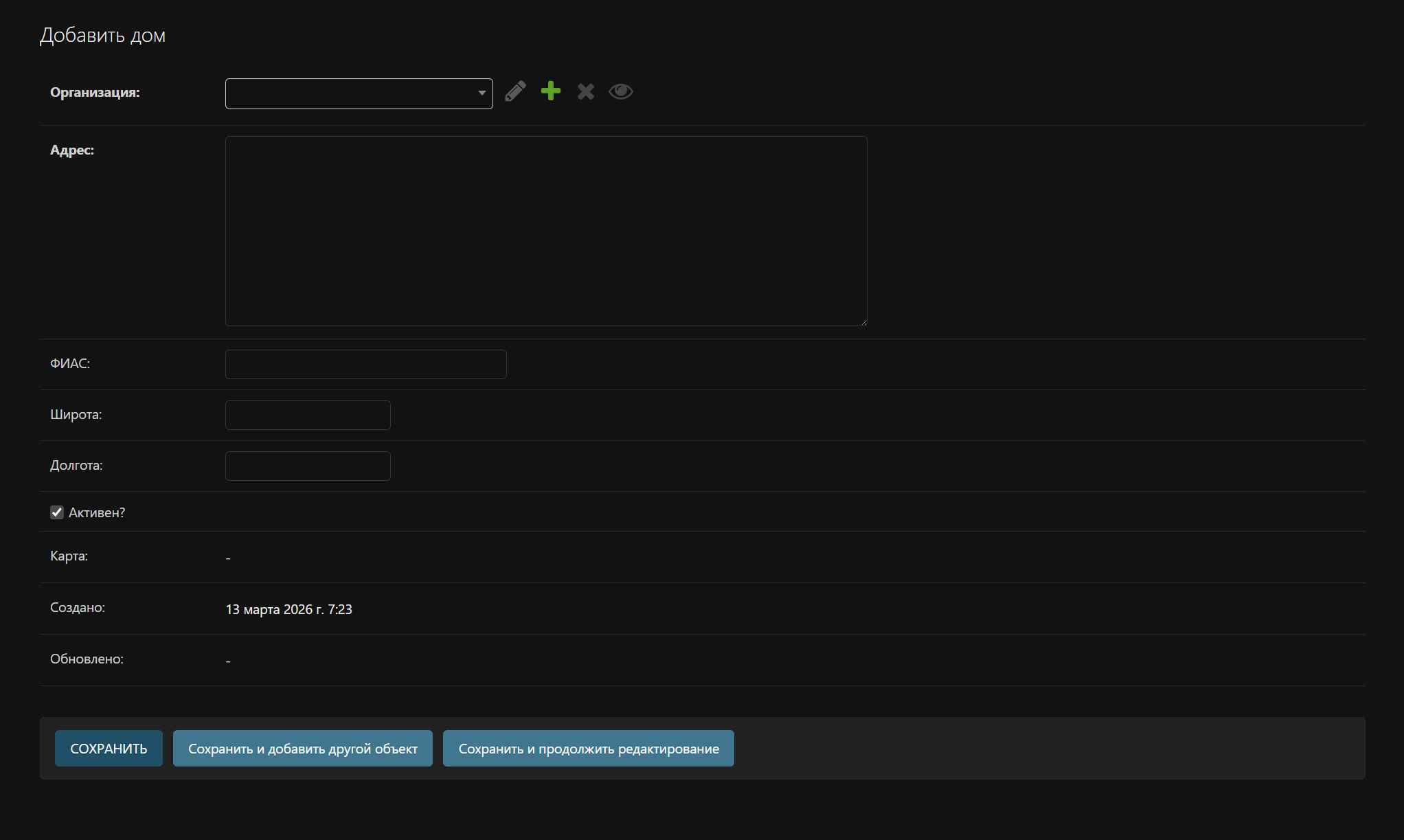1404x840 pixels.
Task: Delete selected organization via the X icon
Action: (585, 91)
